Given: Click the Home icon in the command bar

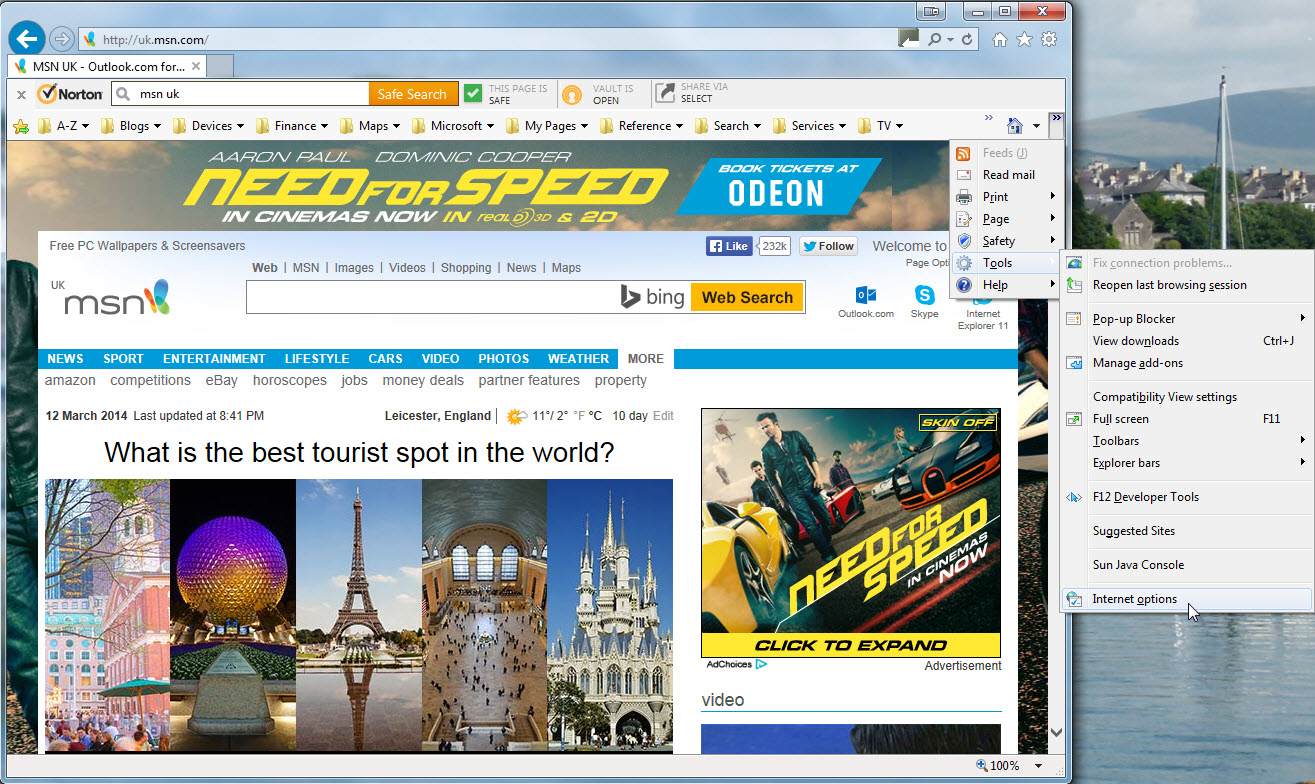Looking at the screenshot, I should (1015, 126).
